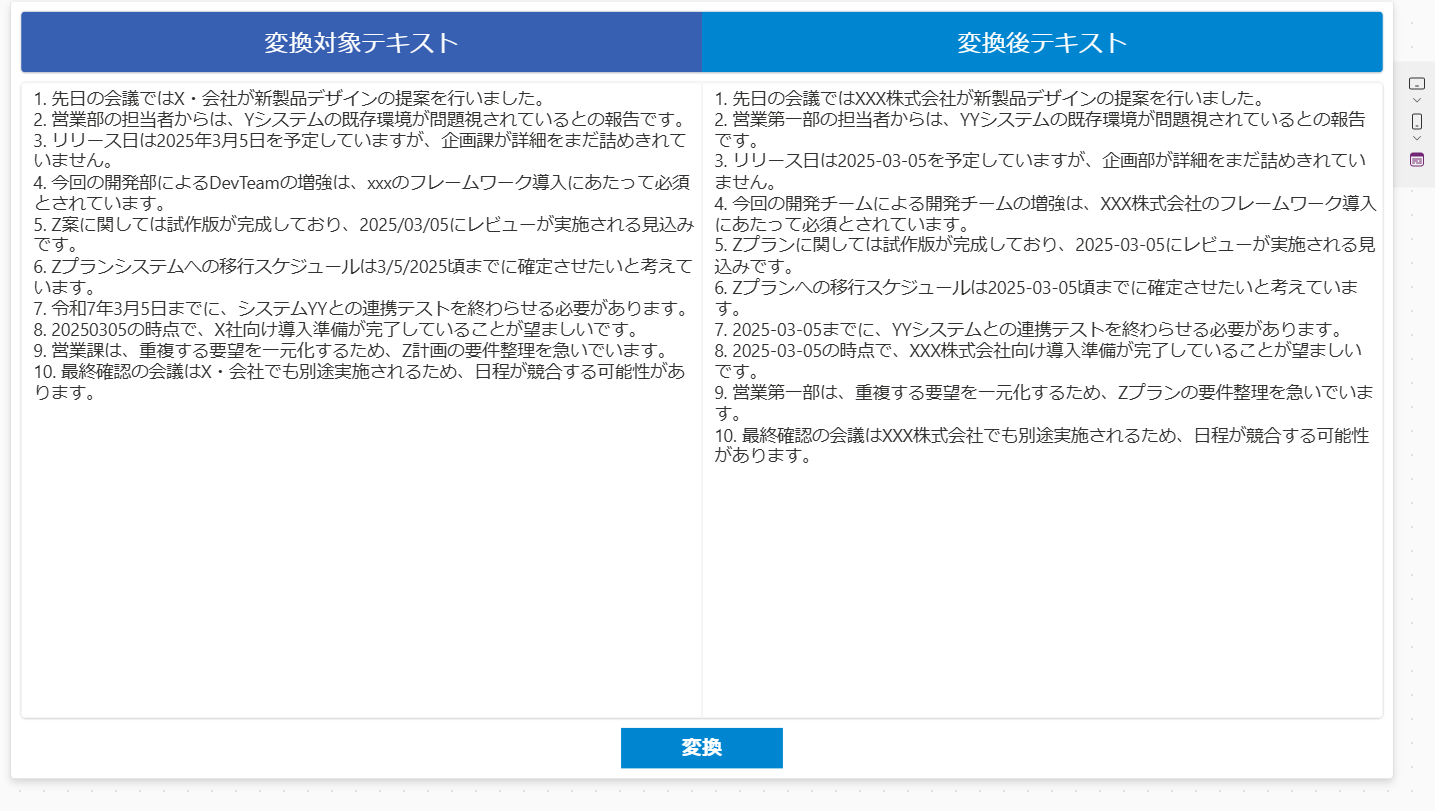Click source line 7 beginning 令和7年3月5日までに
This screenshot has width=1435, height=811.
pos(360,308)
